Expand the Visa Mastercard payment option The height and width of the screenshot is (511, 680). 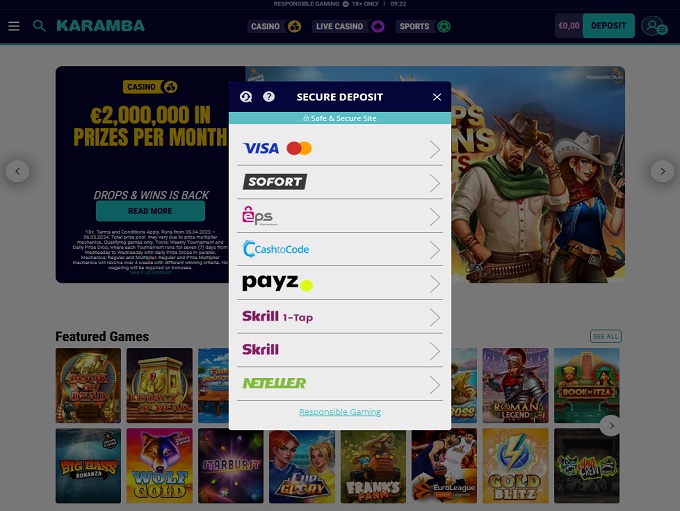[x=340, y=149]
